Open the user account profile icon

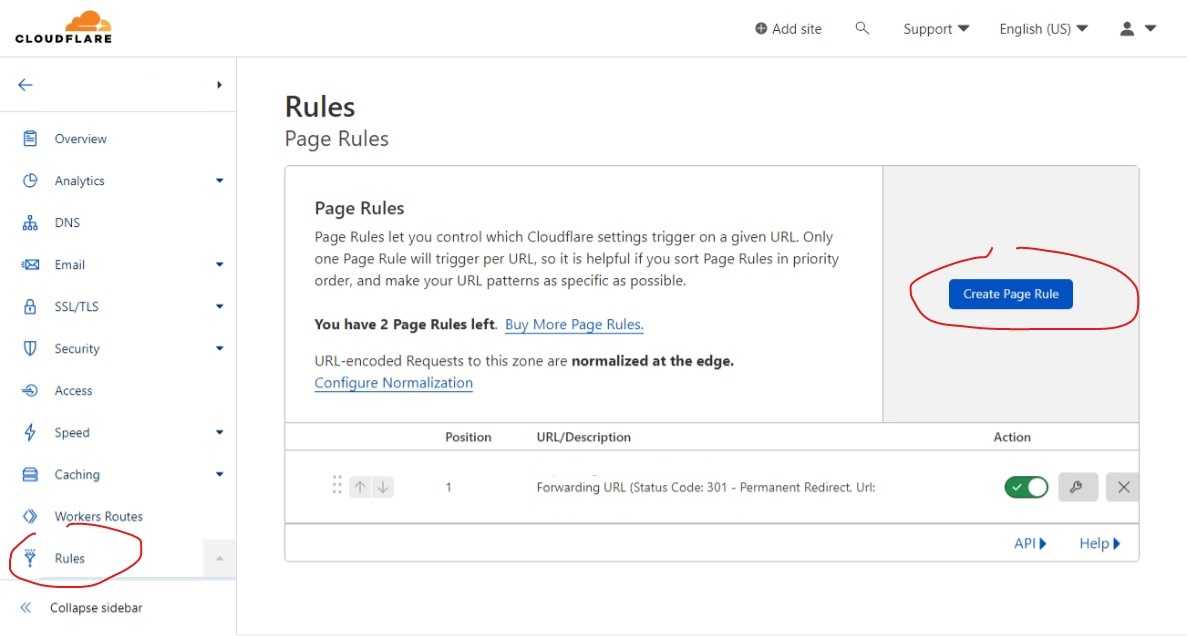(1126, 29)
